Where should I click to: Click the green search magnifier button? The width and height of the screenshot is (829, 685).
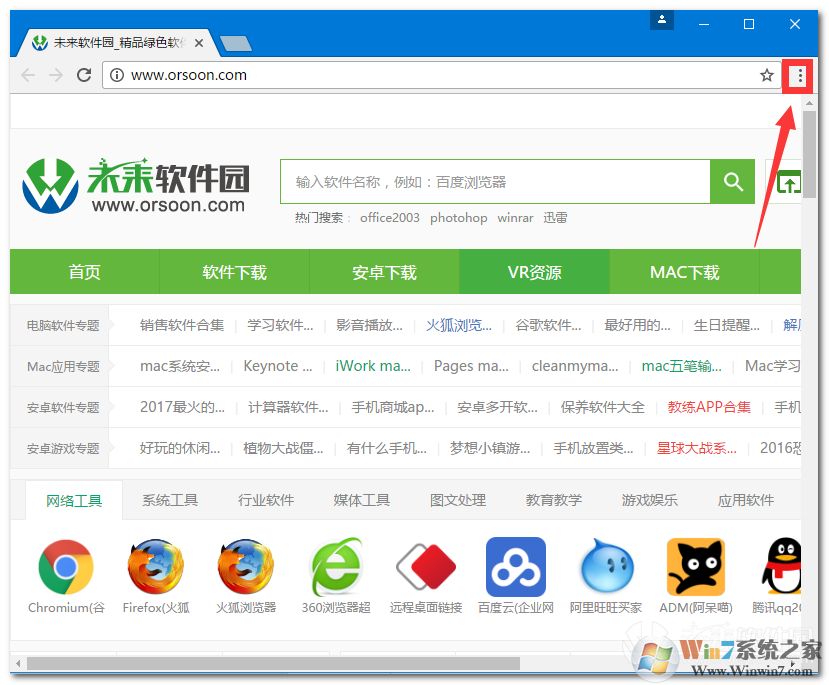pyautogui.click(x=732, y=182)
